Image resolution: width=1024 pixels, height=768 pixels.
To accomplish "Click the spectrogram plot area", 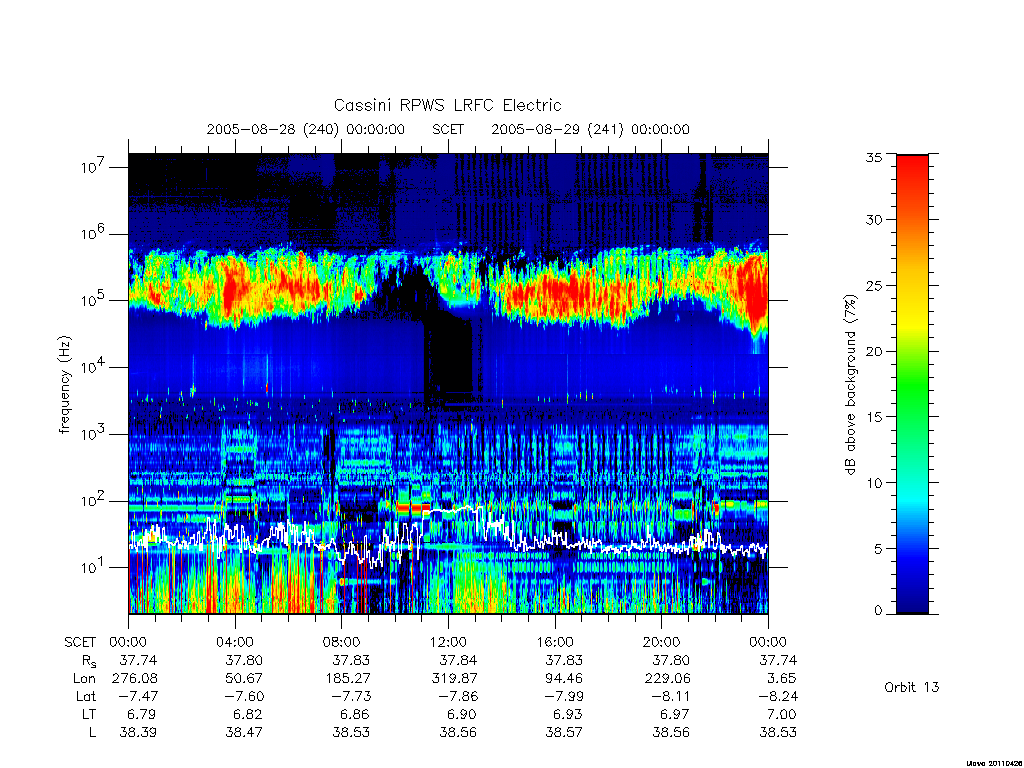I will [x=448, y=384].
